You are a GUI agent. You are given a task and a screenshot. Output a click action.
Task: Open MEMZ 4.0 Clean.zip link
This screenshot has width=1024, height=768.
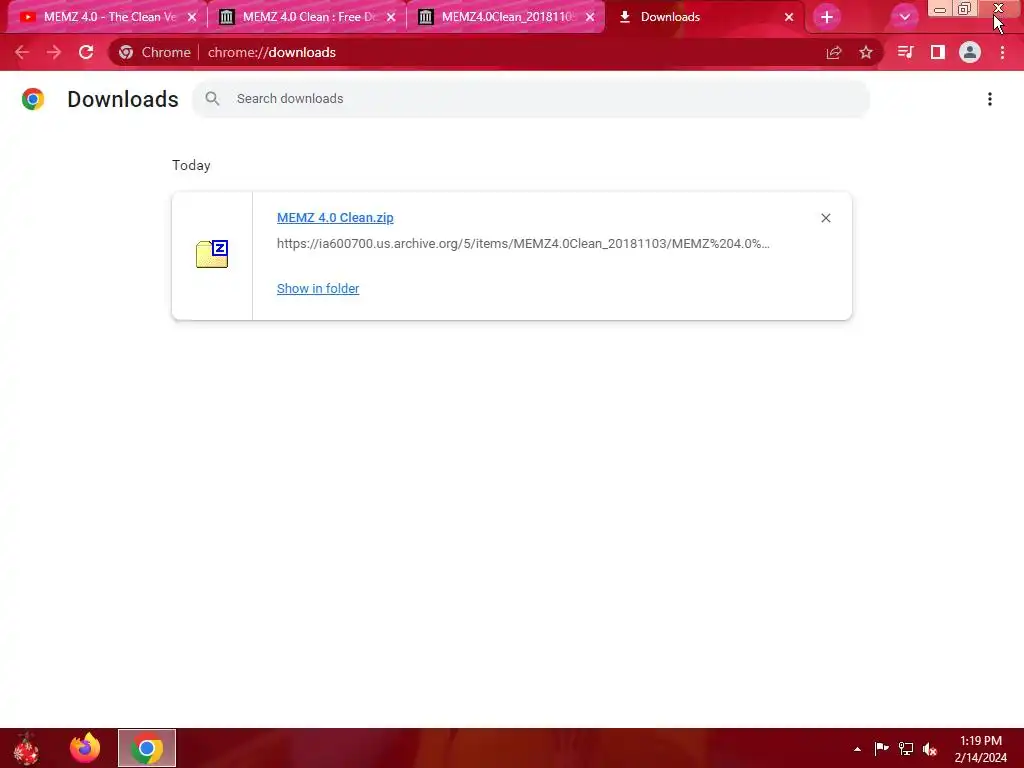(335, 217)
